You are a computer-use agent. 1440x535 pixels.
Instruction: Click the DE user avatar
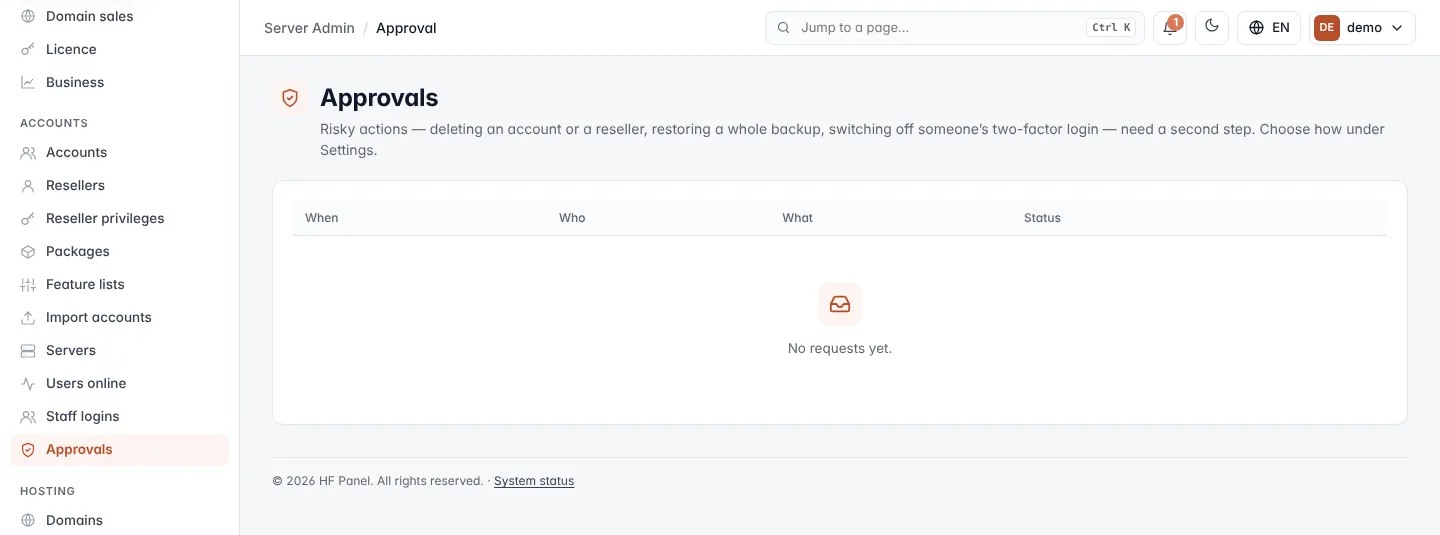click(x=1327, y=28)
